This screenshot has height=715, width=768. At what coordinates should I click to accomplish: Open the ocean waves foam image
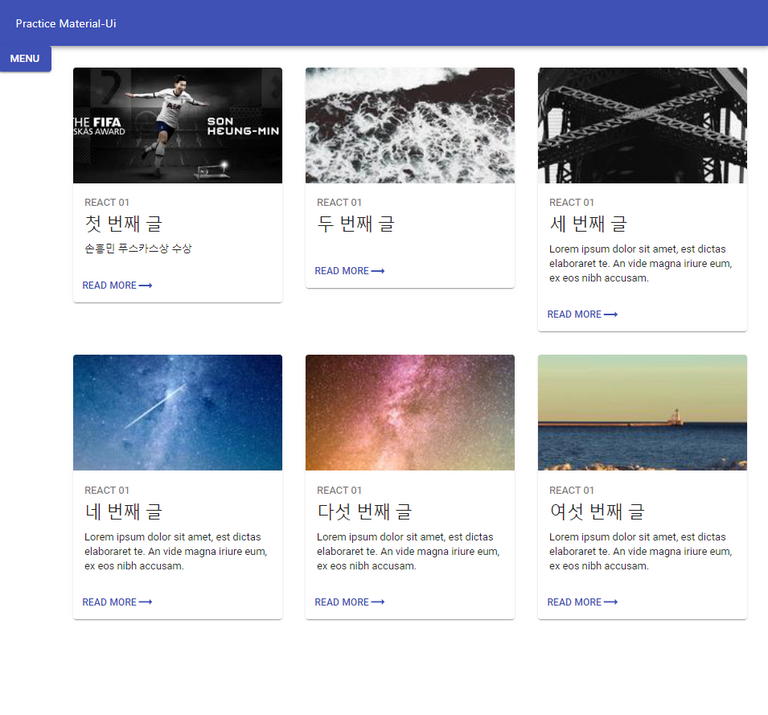(x=410, y=125)
